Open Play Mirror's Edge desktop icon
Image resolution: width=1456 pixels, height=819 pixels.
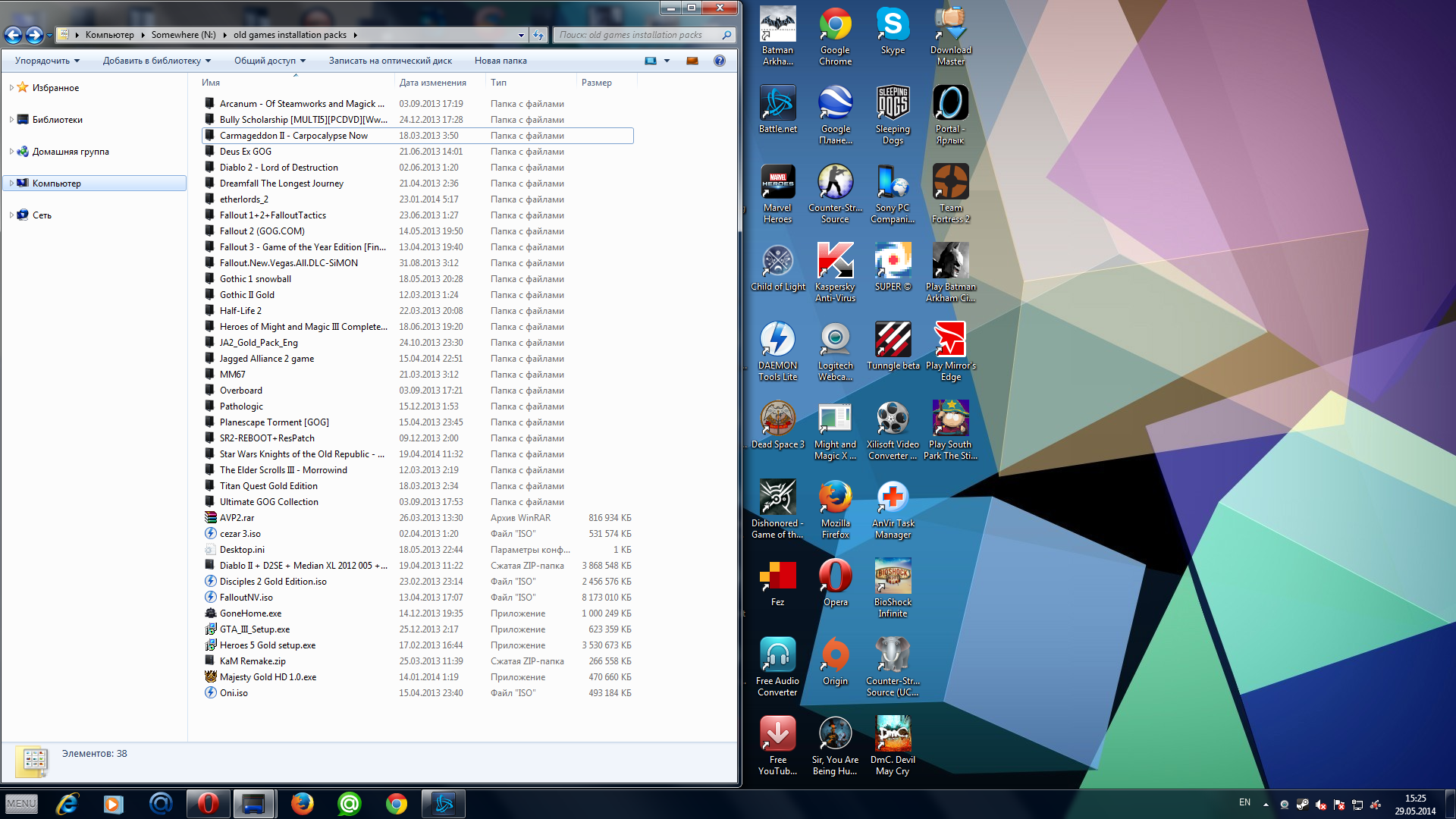pyautogui.click(x=950, y=351)
